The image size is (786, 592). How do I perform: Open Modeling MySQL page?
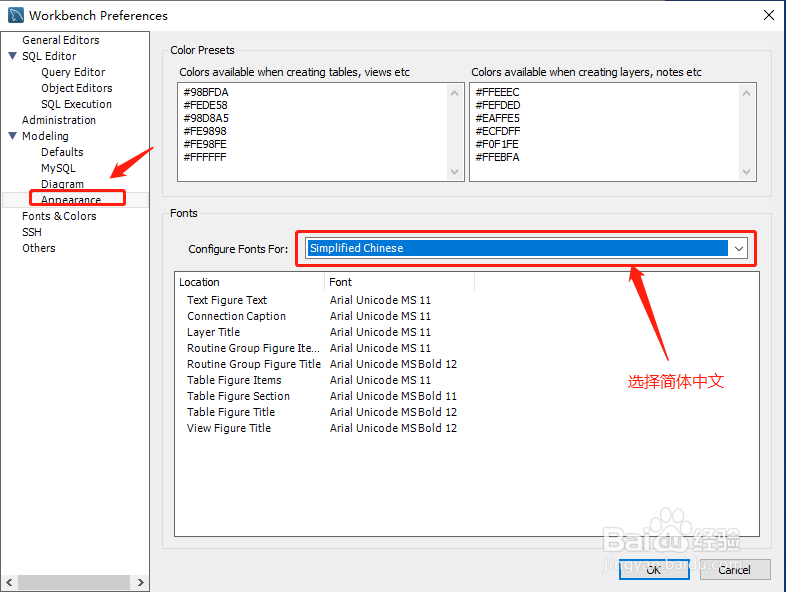tap(58, 168)
